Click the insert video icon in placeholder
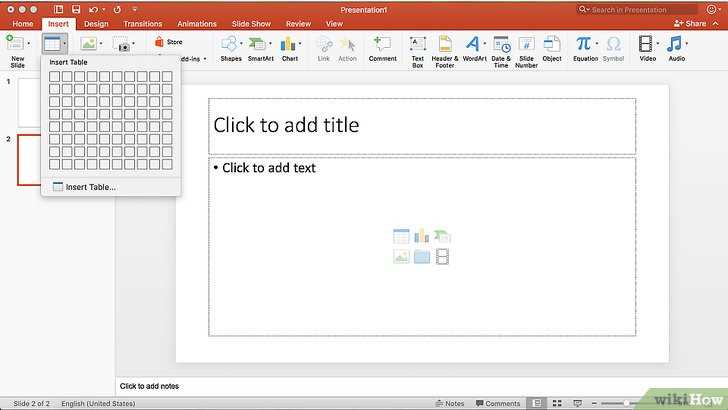Viewport: 728px width, 410px height. pos(442,256)
